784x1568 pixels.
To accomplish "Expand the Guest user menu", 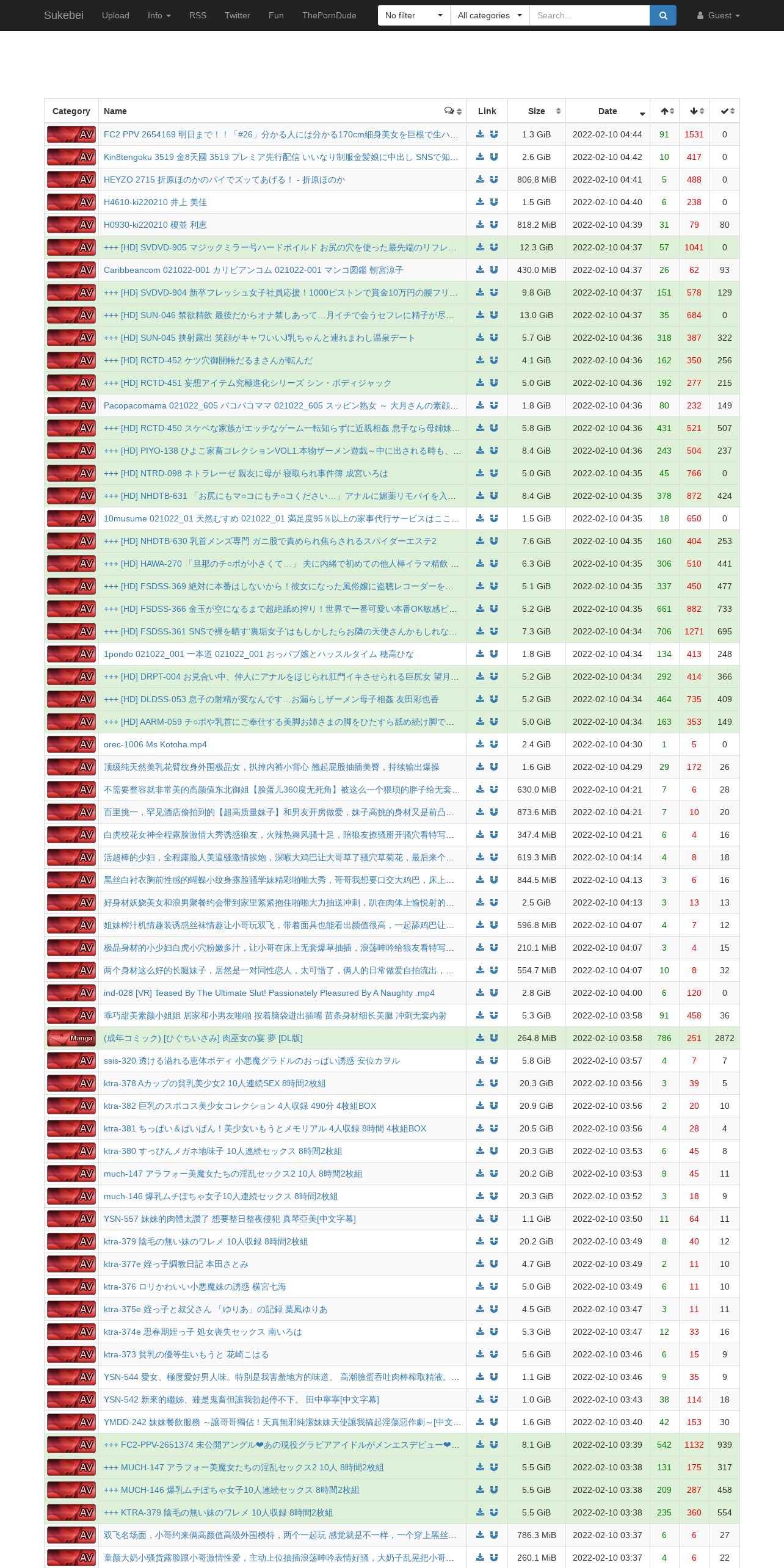I will (718, 15).
